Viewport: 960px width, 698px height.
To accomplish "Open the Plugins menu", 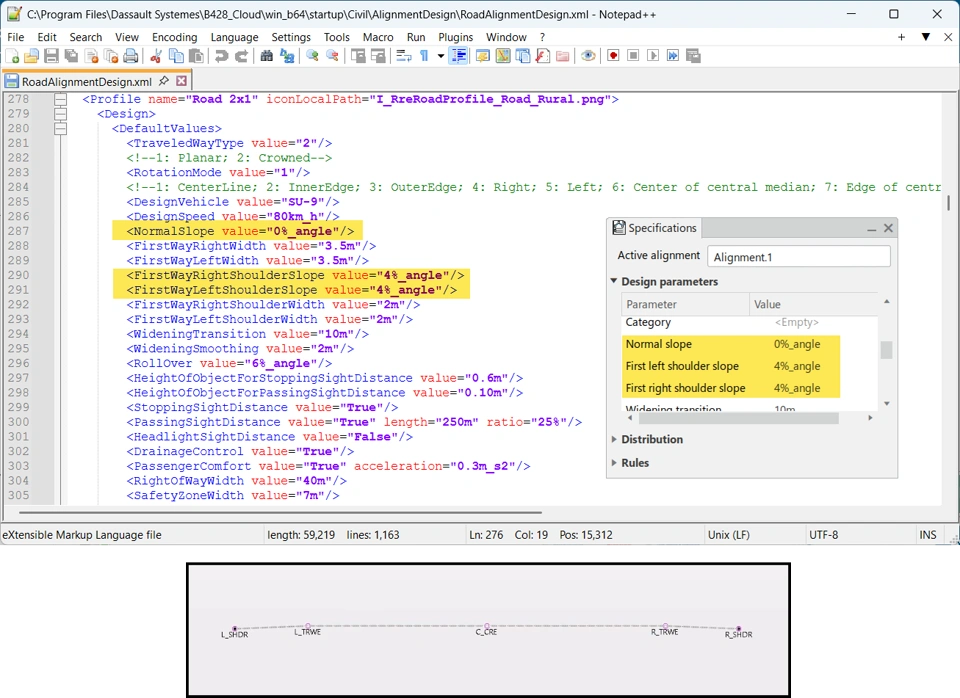I will (x=455, y=37).
